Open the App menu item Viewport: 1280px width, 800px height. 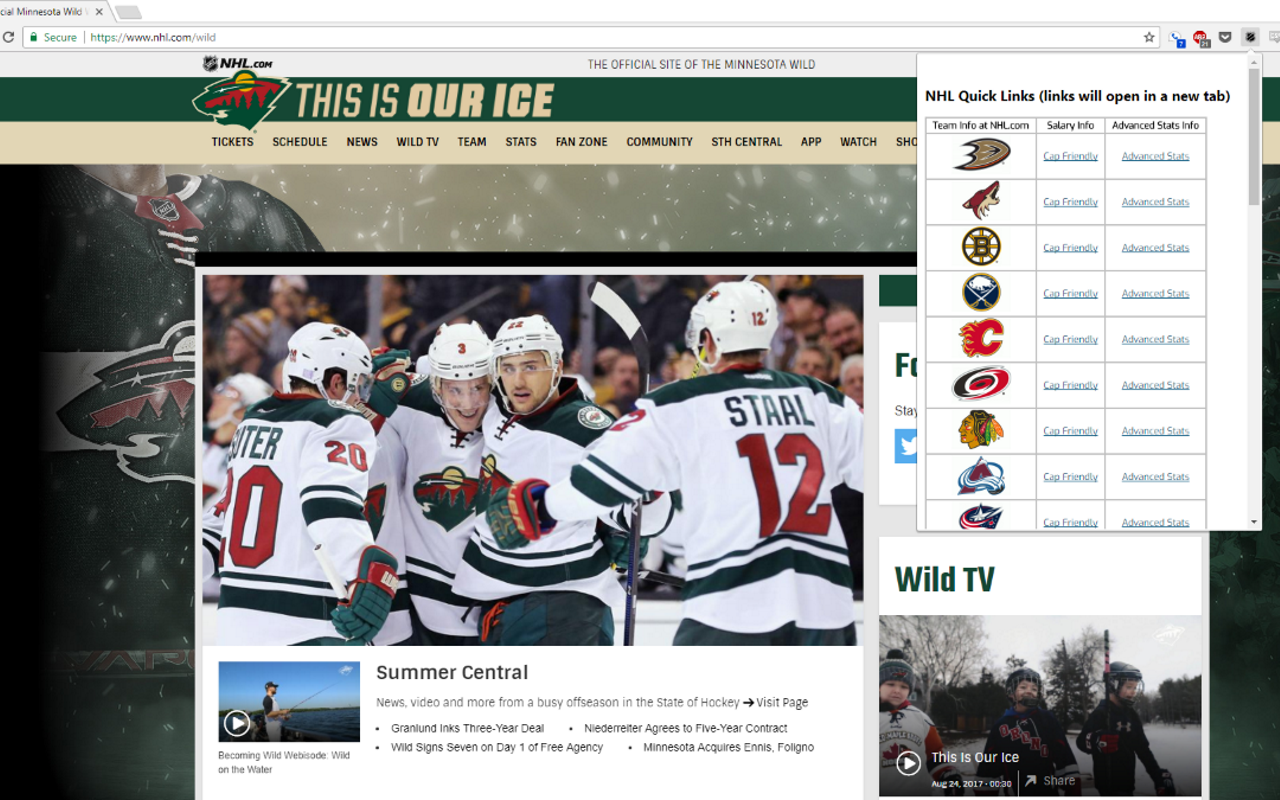pos(811,142)
